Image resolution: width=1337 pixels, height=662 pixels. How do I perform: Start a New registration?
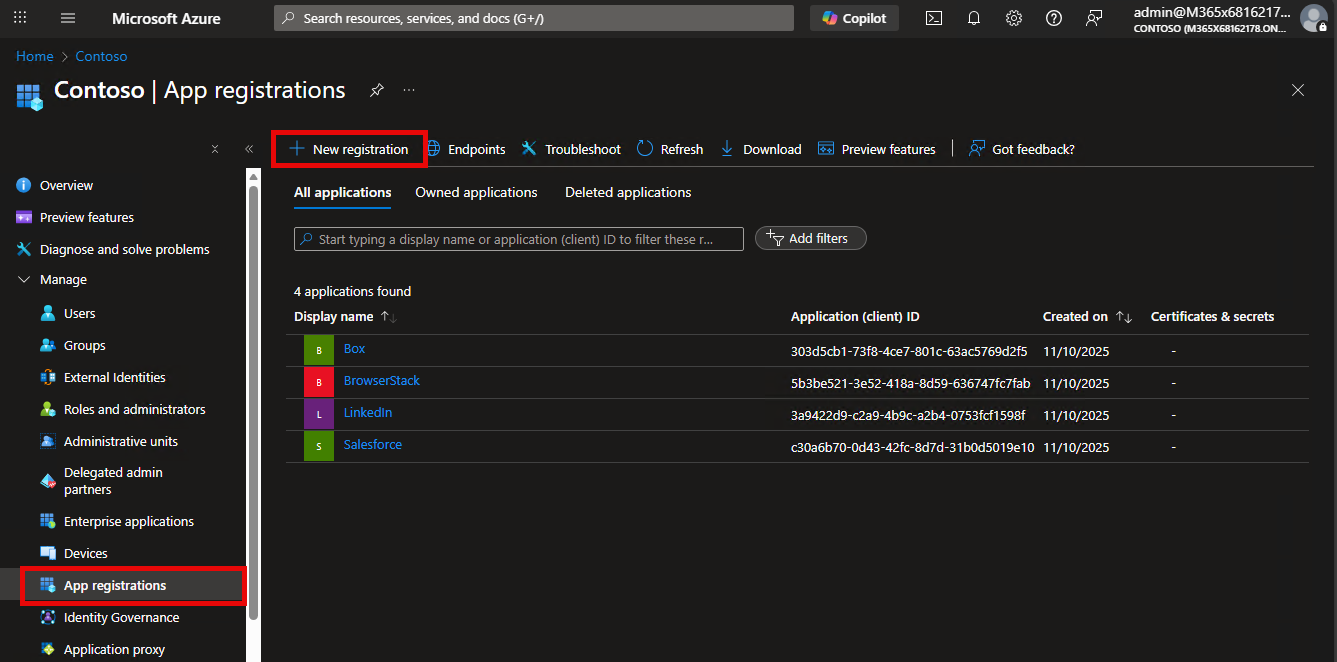pos(349,148)
